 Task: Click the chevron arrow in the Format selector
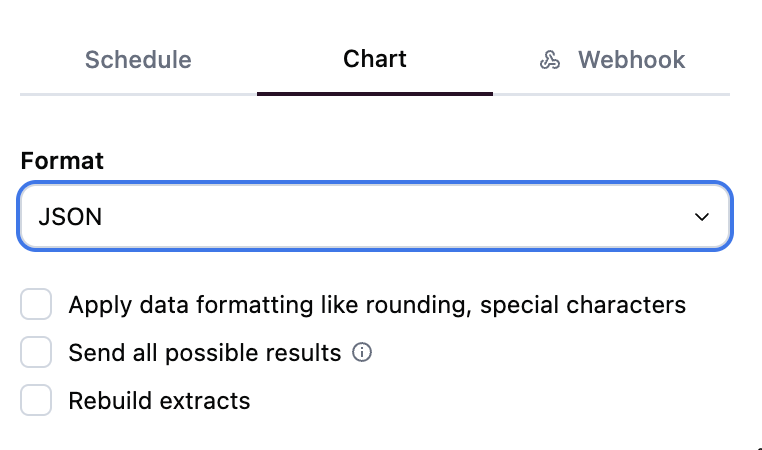(701, 217)
